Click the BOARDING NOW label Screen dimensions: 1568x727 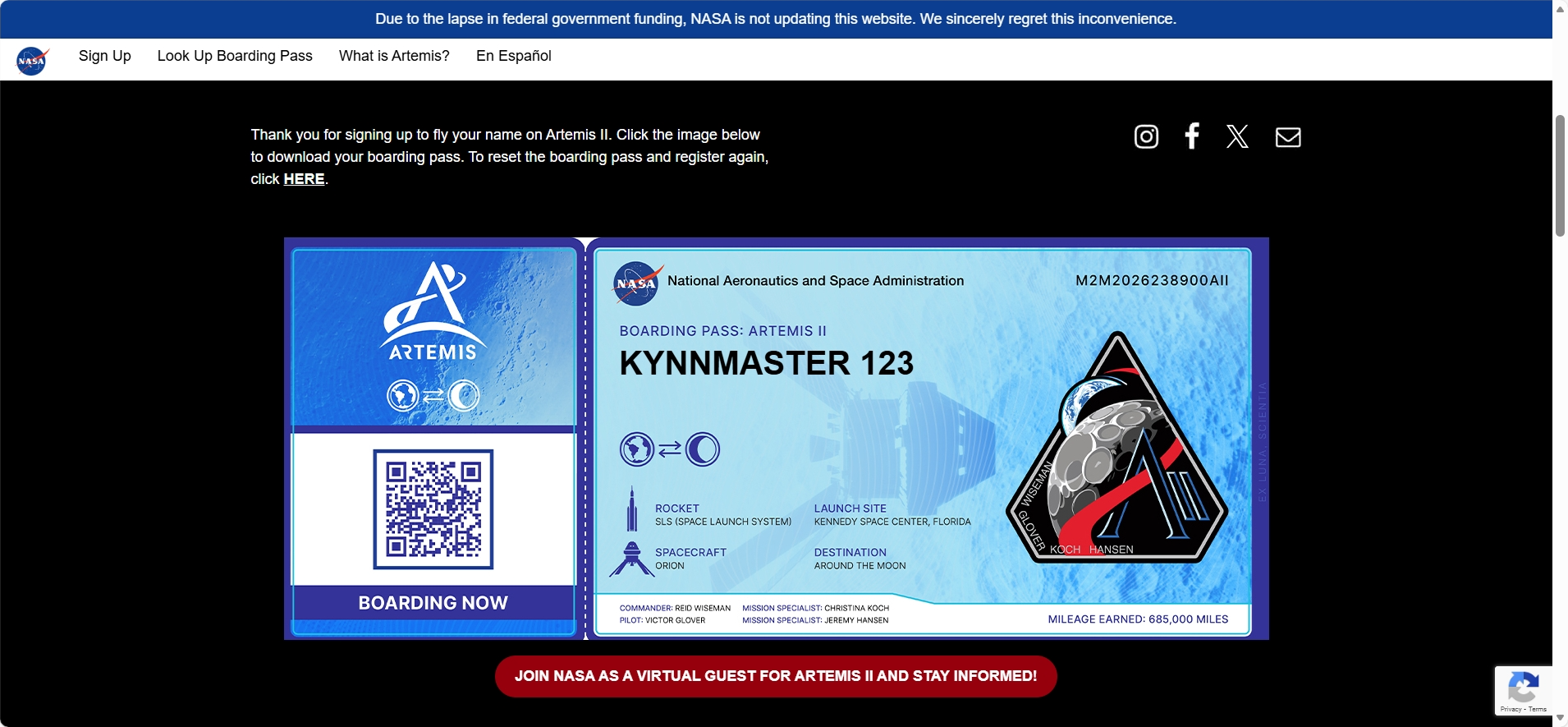[433, 603]
